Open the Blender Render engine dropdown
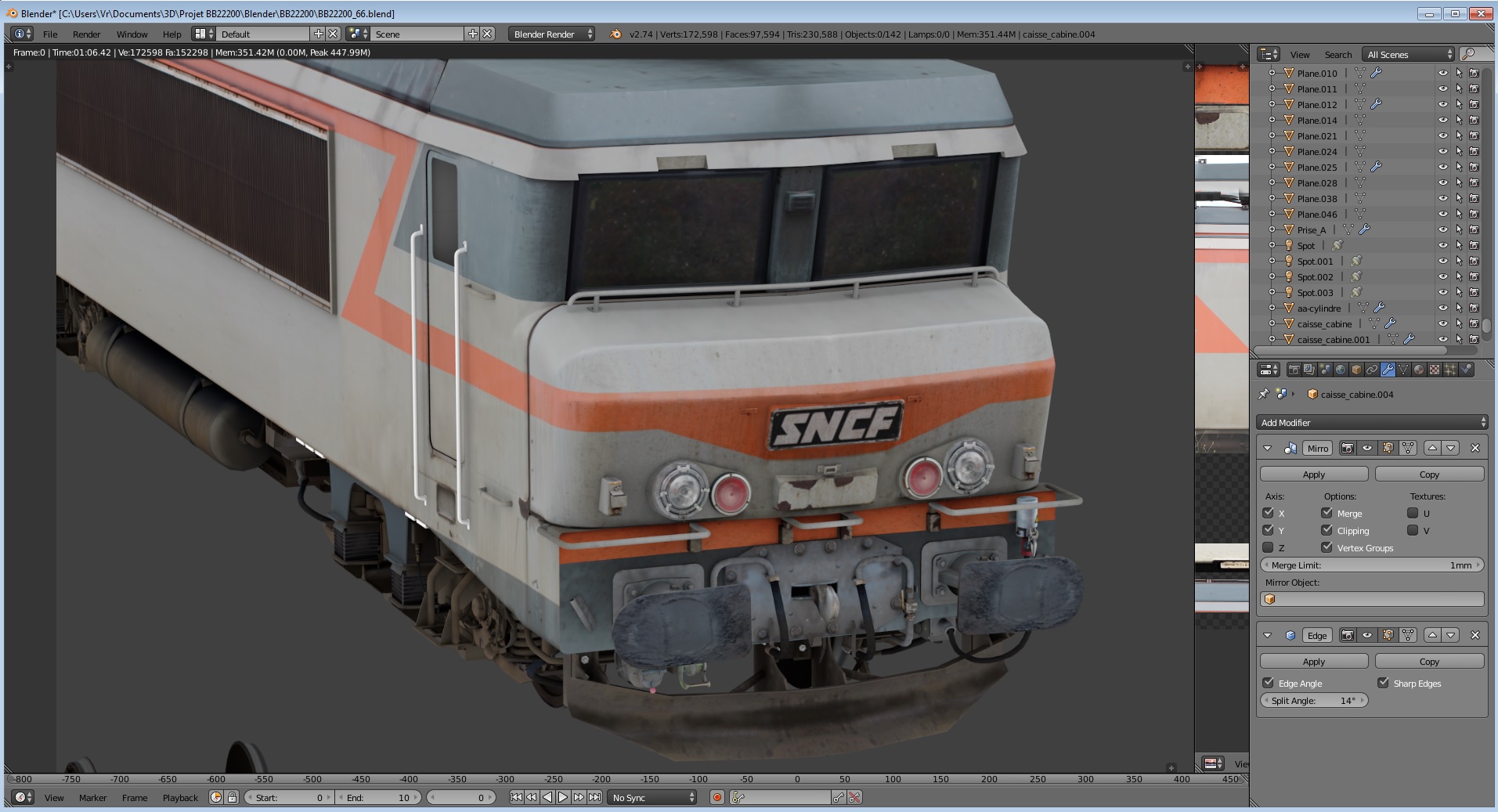 [x=551, y=34]
